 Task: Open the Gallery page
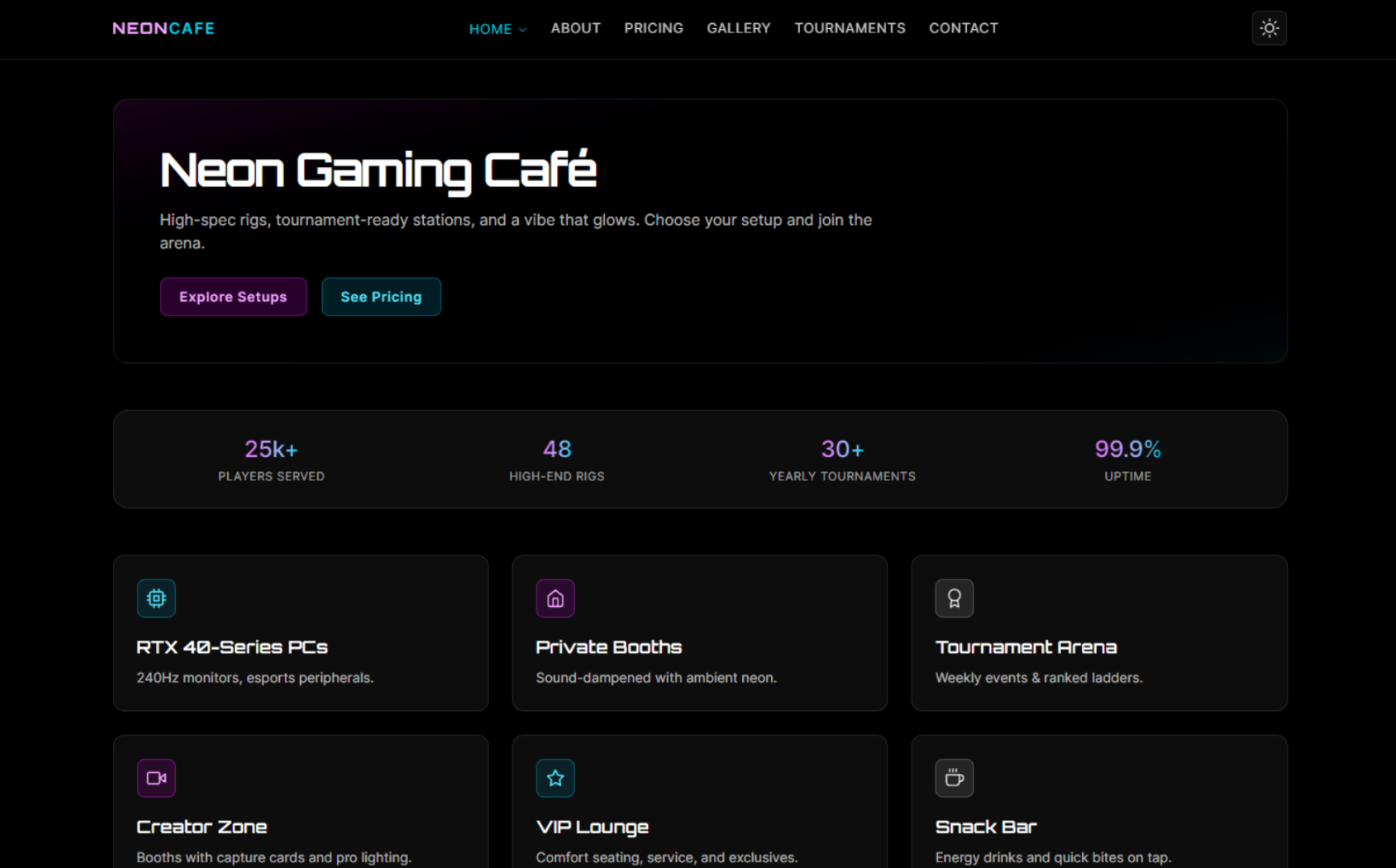[739, 28]
